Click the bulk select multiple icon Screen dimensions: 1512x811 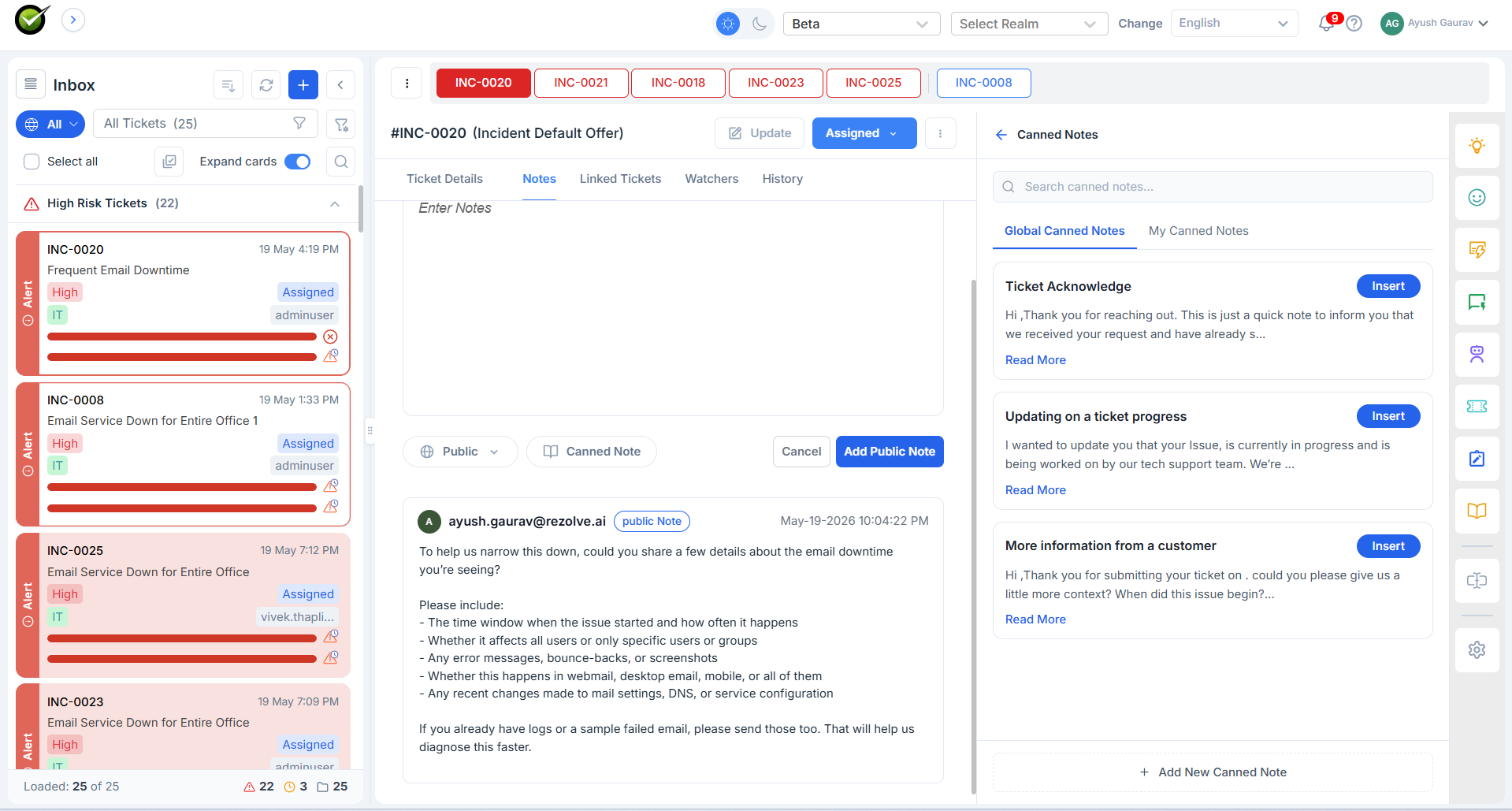click(169, 162)
